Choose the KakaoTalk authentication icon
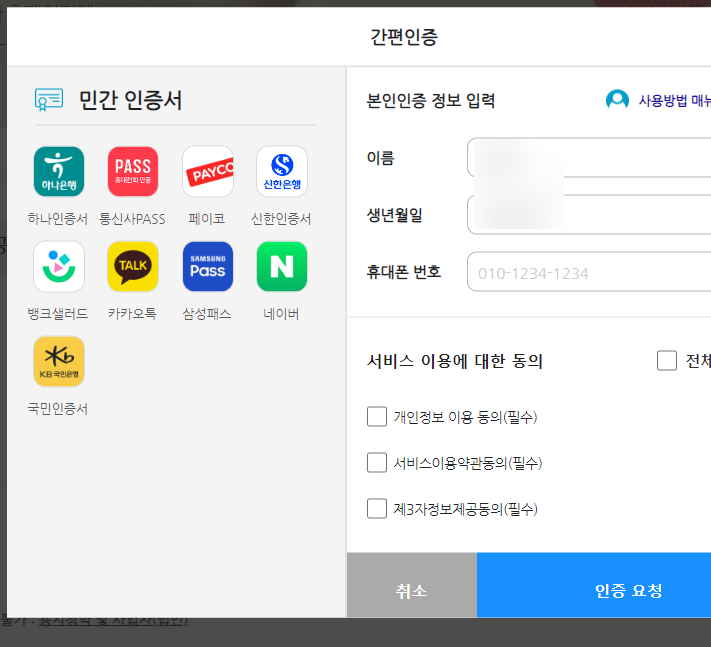711x647 pixels. [133, 267]
